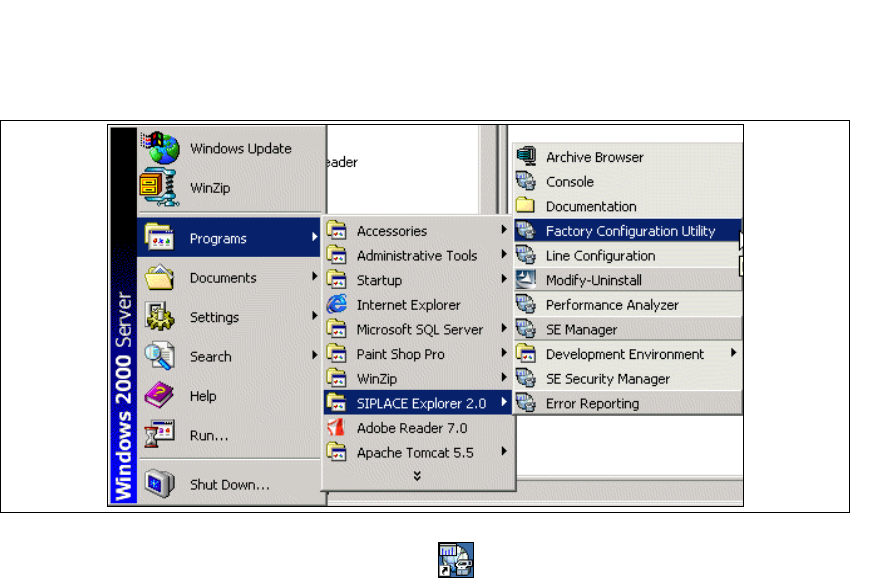
Task: Select the Accessories program group
Action: coord(418,231)
